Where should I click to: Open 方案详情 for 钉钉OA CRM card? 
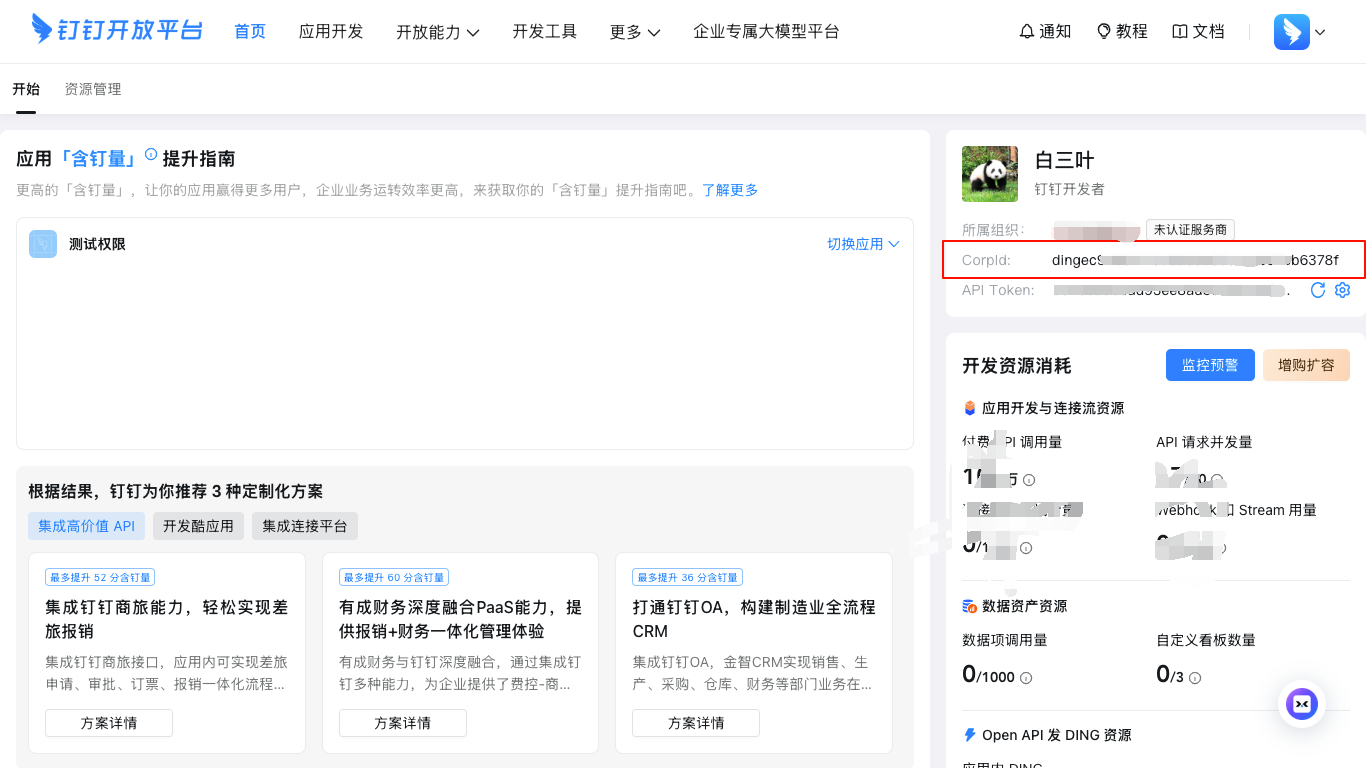pyautogui.click(x=696, y=723)
